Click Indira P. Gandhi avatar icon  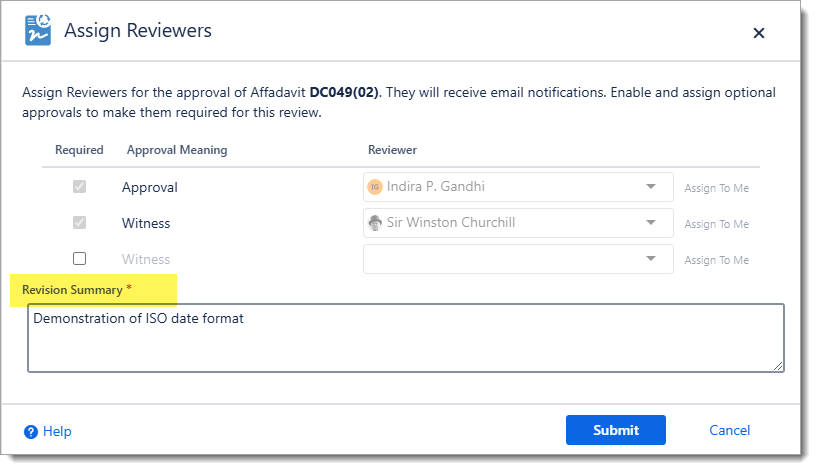[375, 187]
